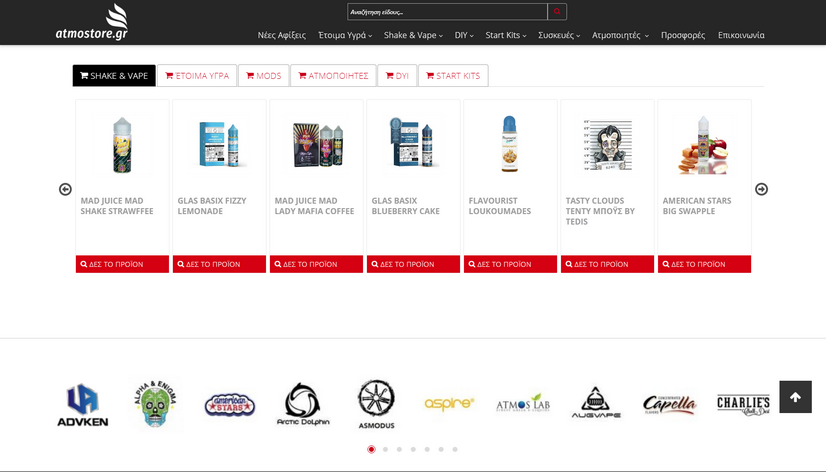
Task: Open the Προσφορές link in navigation
Action: [683, 35]
